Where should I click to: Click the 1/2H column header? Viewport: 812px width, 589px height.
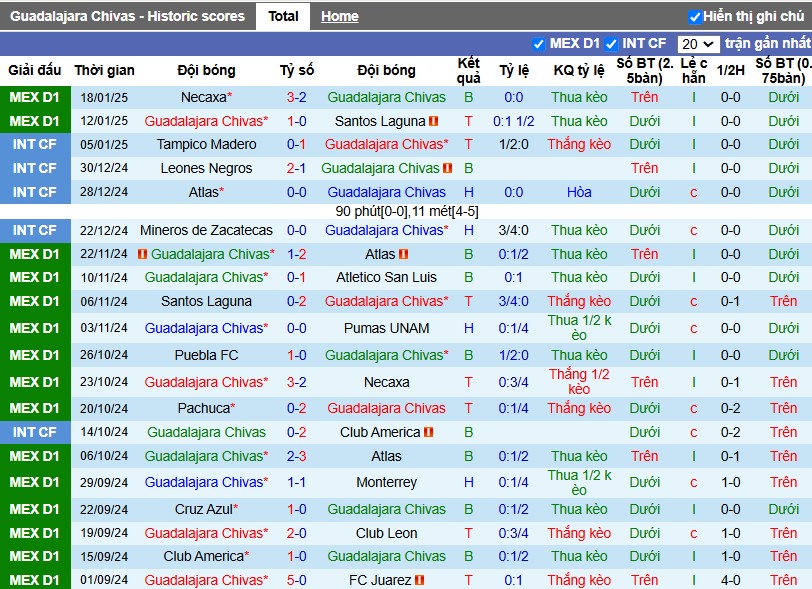pos(730,70)
